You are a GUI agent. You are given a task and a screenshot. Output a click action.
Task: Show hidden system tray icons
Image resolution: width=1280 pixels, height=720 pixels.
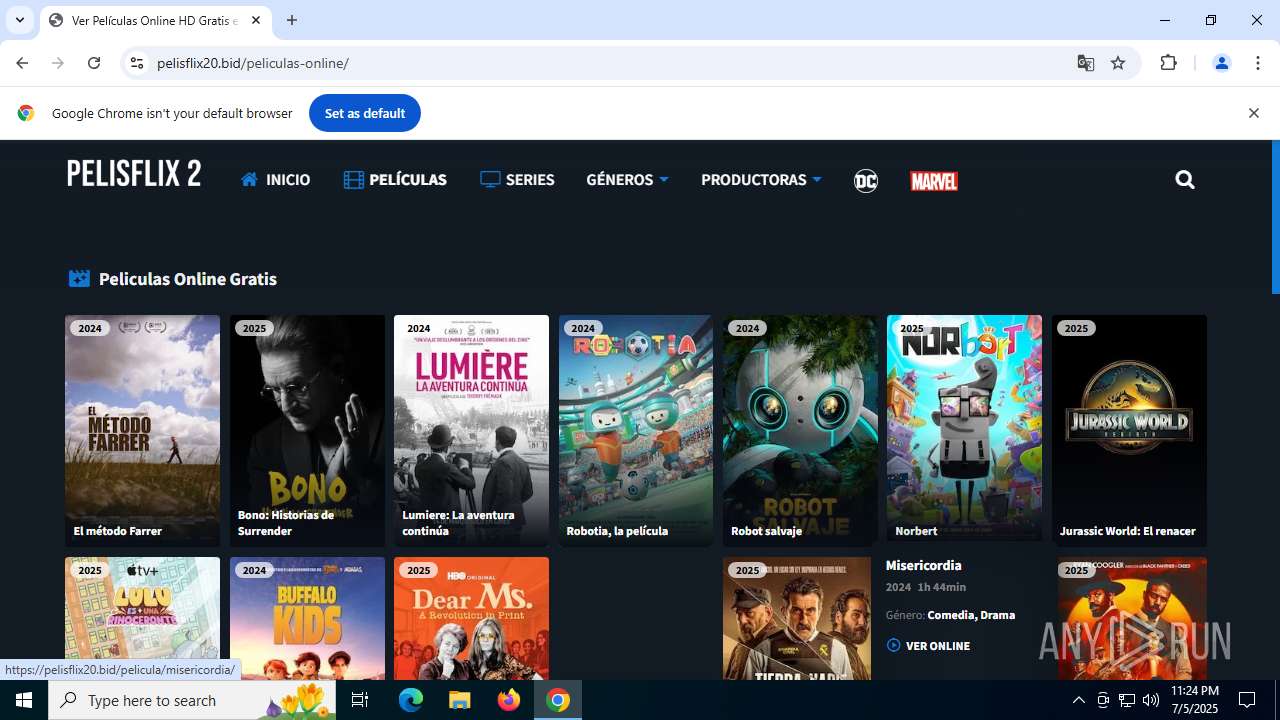pyautogui.click(x=1078, y=700)
